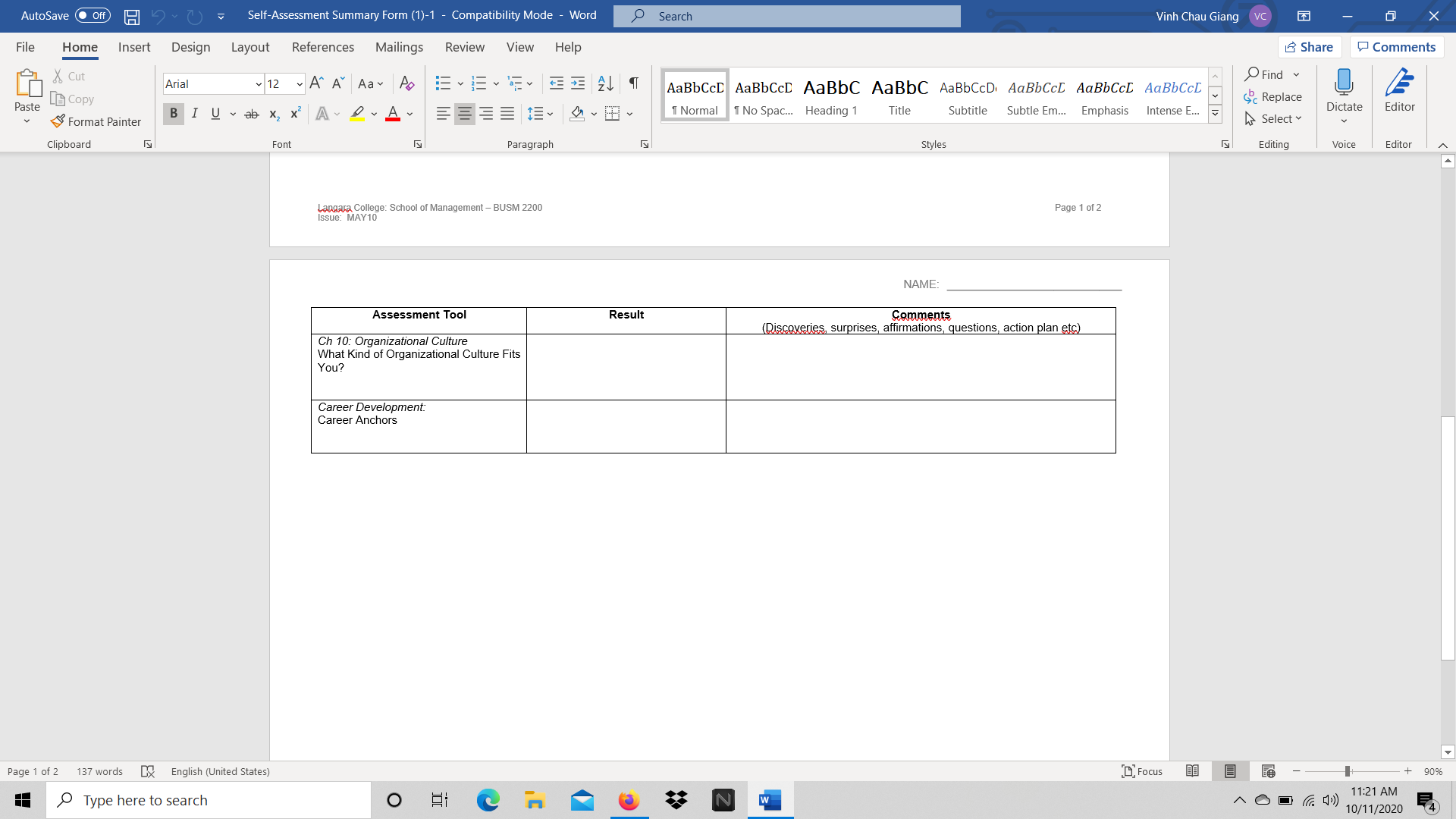Viewport: 1456px width, 819px height.
Task: Click the Search box in title bar
Action: (x=787, y=16)
